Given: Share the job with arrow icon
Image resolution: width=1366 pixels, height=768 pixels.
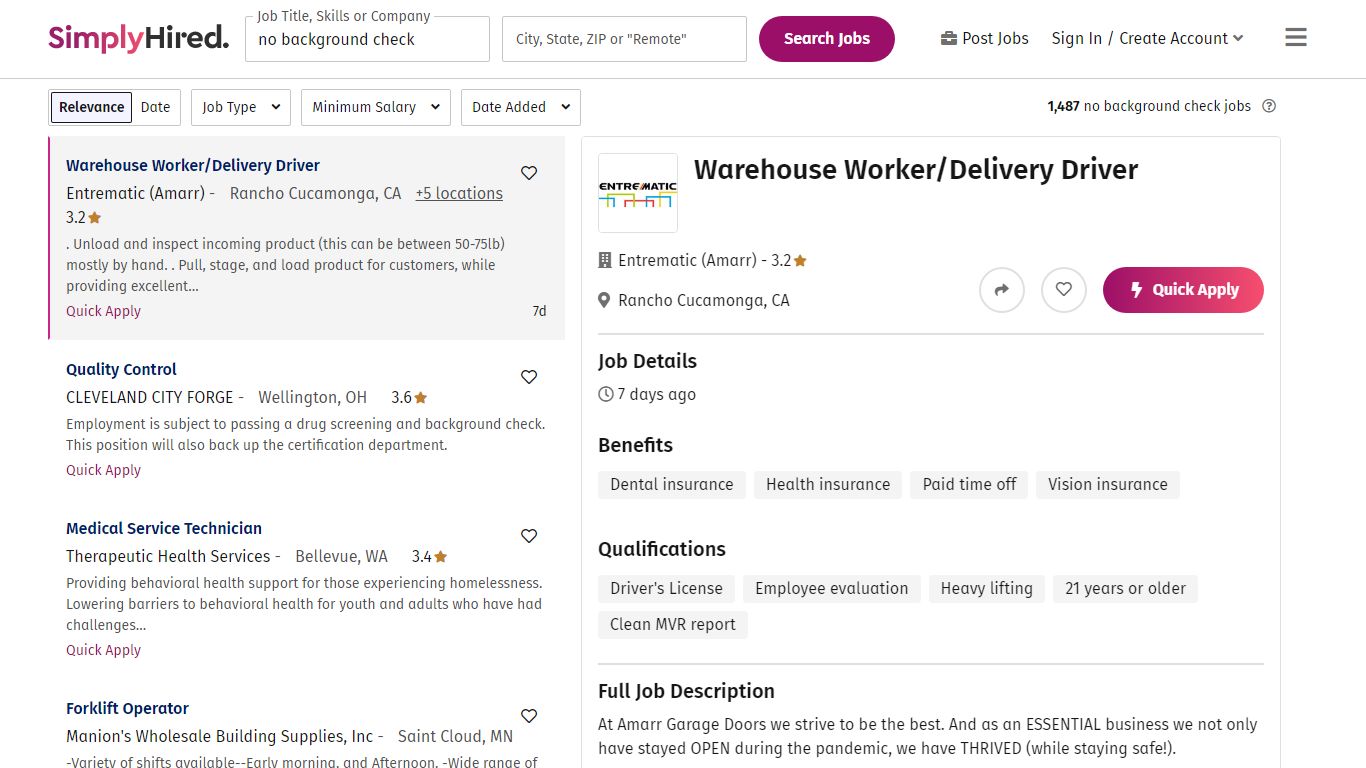Looking at the screenshot, I should click(1002, 290).
